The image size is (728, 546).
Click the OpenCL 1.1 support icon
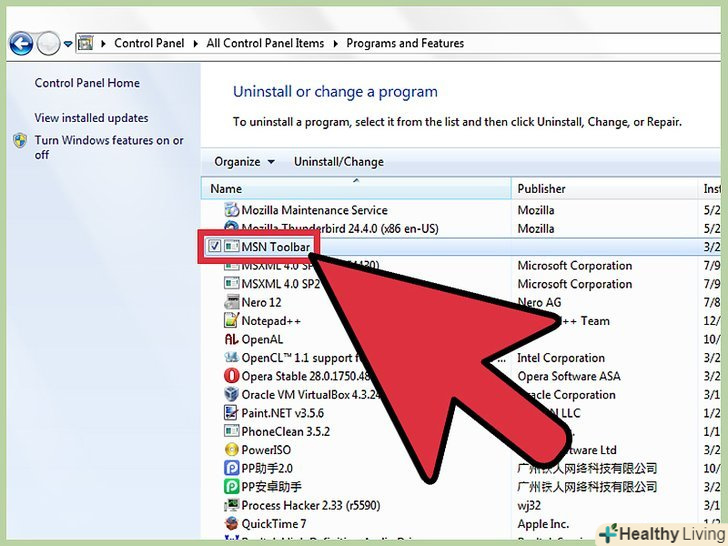[x=231, y=357]
